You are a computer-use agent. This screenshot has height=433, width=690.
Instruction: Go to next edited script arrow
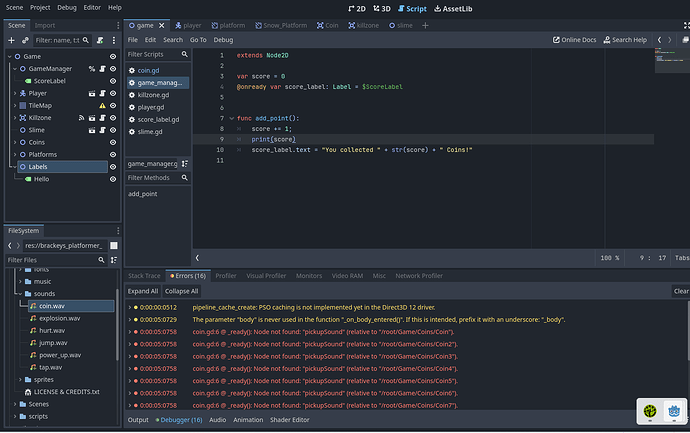tap(670, 40)
